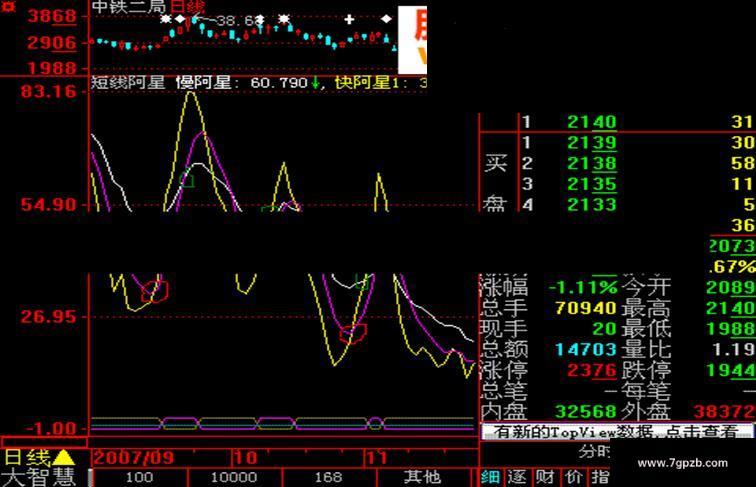Click the 涨幅 value -1.11%
This screenshot has height=487, width=756.
583,287
